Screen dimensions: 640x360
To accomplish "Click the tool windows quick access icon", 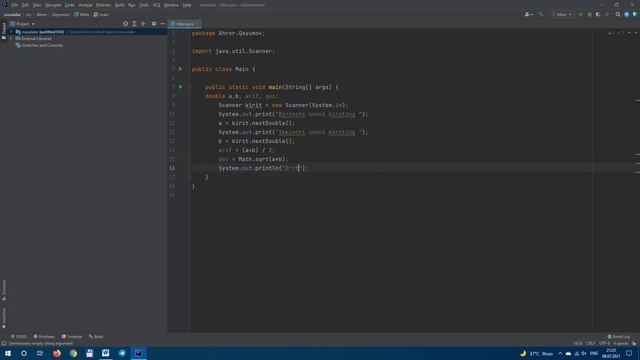I will pyautogui.click(x=4, y=344).
